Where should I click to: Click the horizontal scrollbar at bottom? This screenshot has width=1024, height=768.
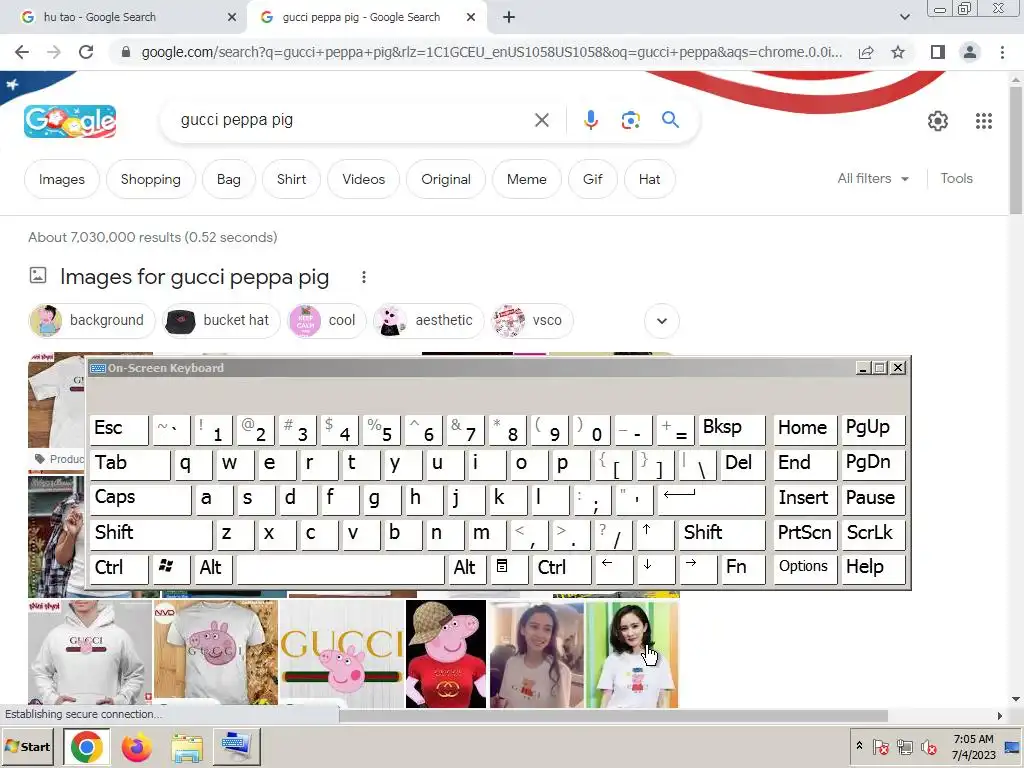click(613, 716)
